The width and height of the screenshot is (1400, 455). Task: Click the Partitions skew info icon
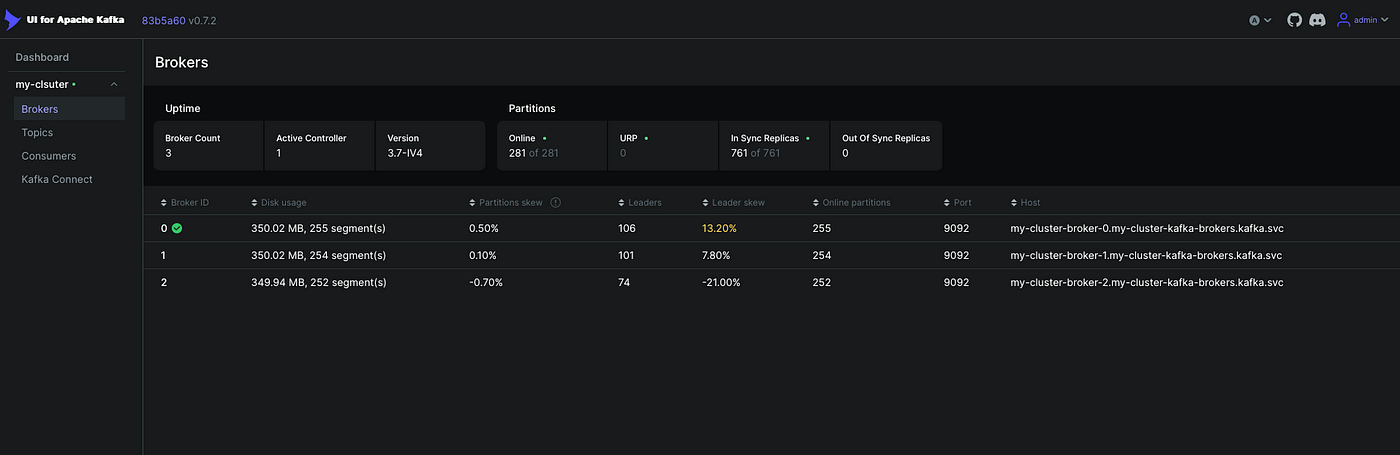[555, 203]
